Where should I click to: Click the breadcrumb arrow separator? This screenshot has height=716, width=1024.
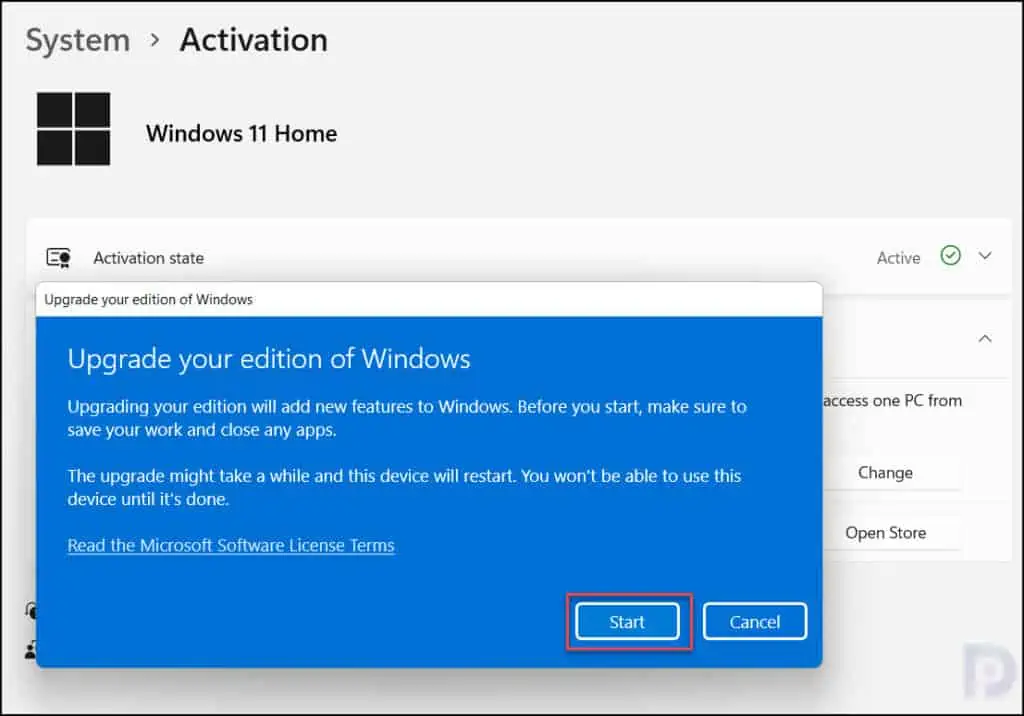(x=155, y=41)
